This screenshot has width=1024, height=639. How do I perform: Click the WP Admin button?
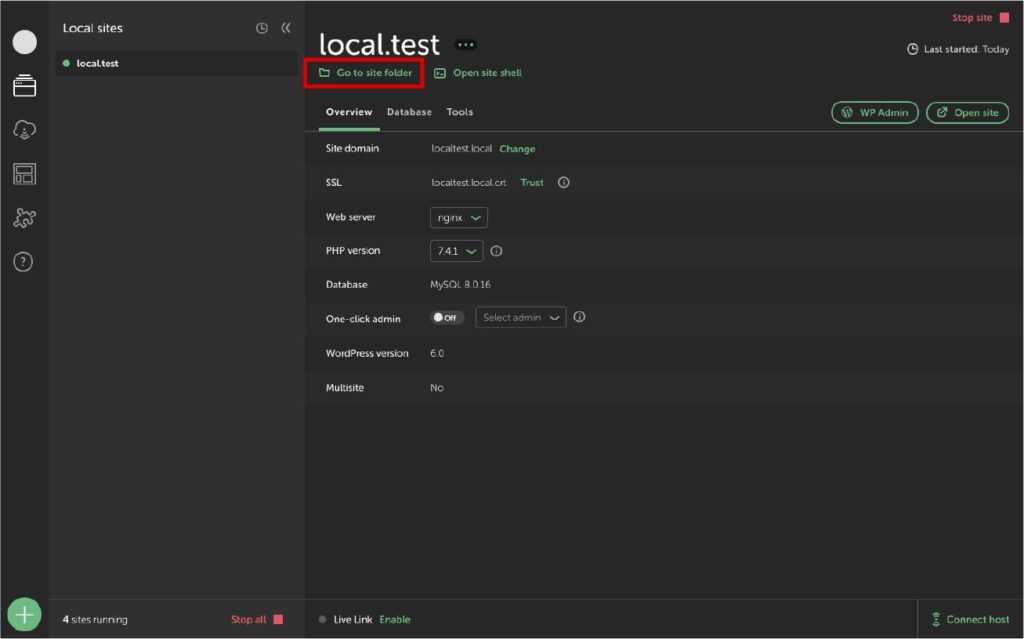874,113
